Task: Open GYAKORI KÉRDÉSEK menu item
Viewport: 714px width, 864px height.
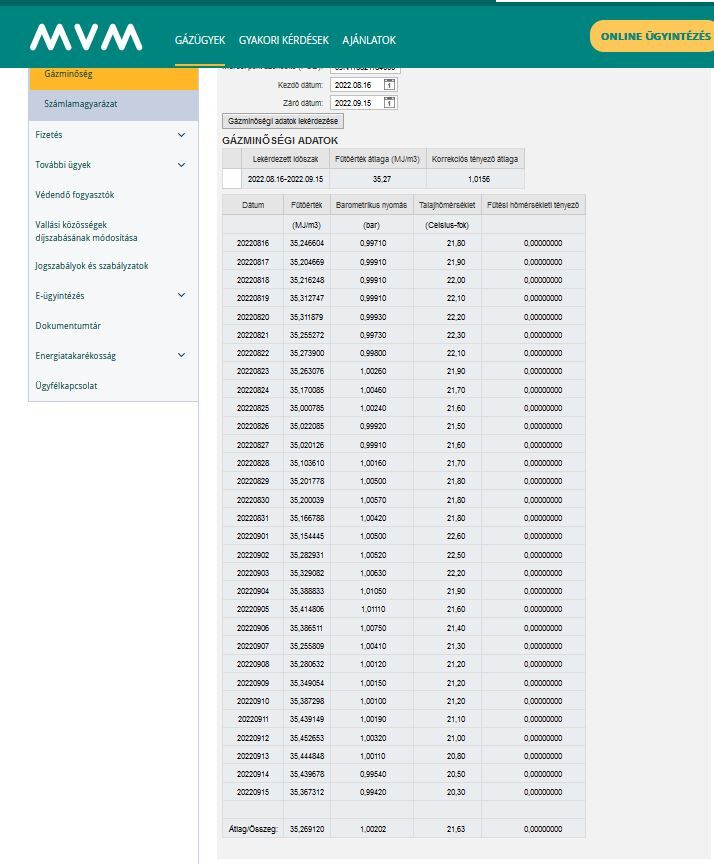Action: tap(284, 40)
